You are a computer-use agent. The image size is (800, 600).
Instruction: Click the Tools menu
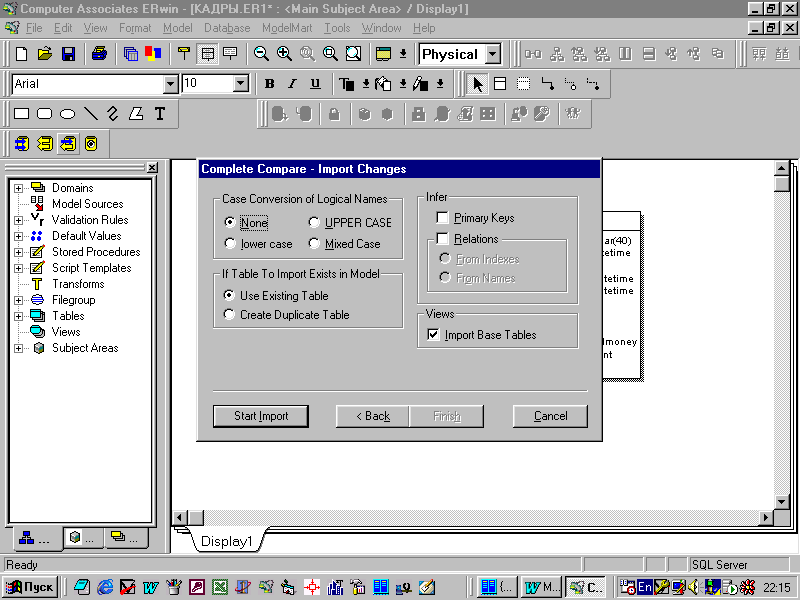[337, 28]
